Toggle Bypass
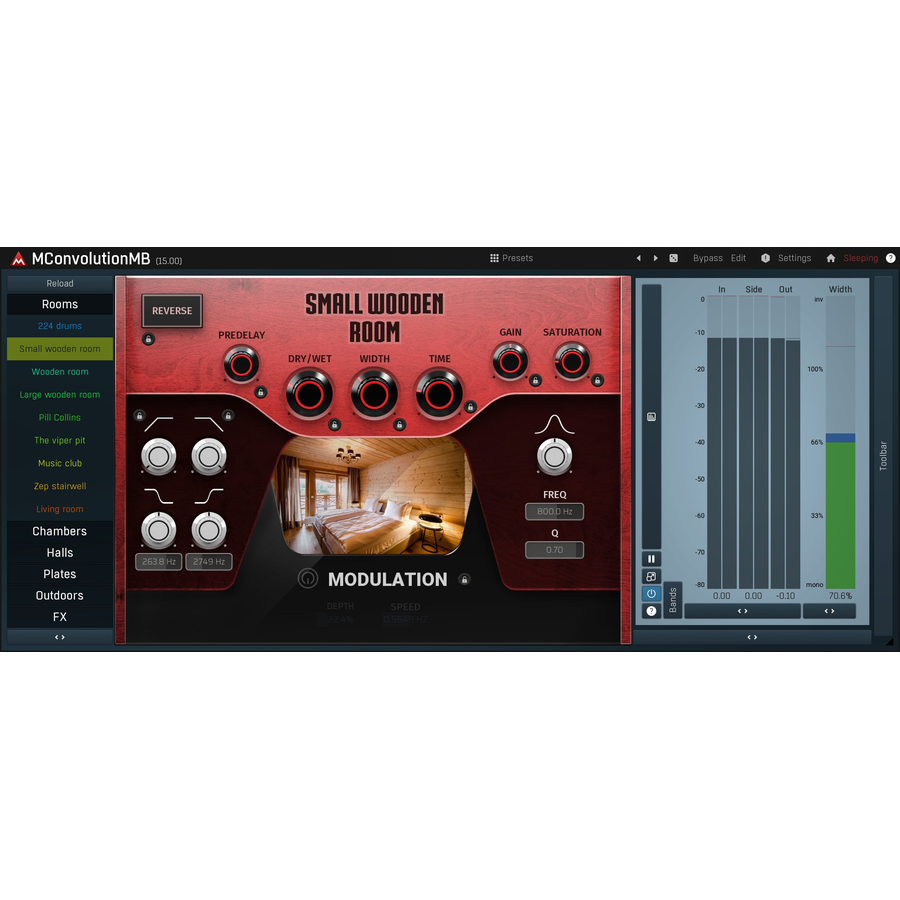 [x=708, y=258]
